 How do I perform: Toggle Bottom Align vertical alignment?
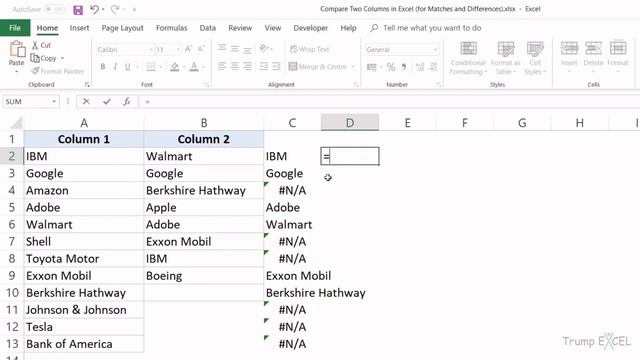click(247, 49)
